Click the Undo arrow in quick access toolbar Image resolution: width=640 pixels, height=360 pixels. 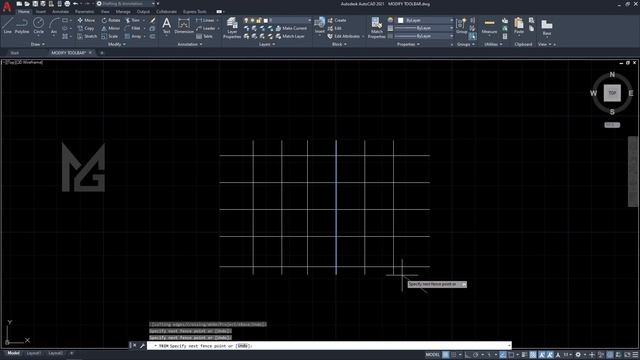tap(75, 4)
